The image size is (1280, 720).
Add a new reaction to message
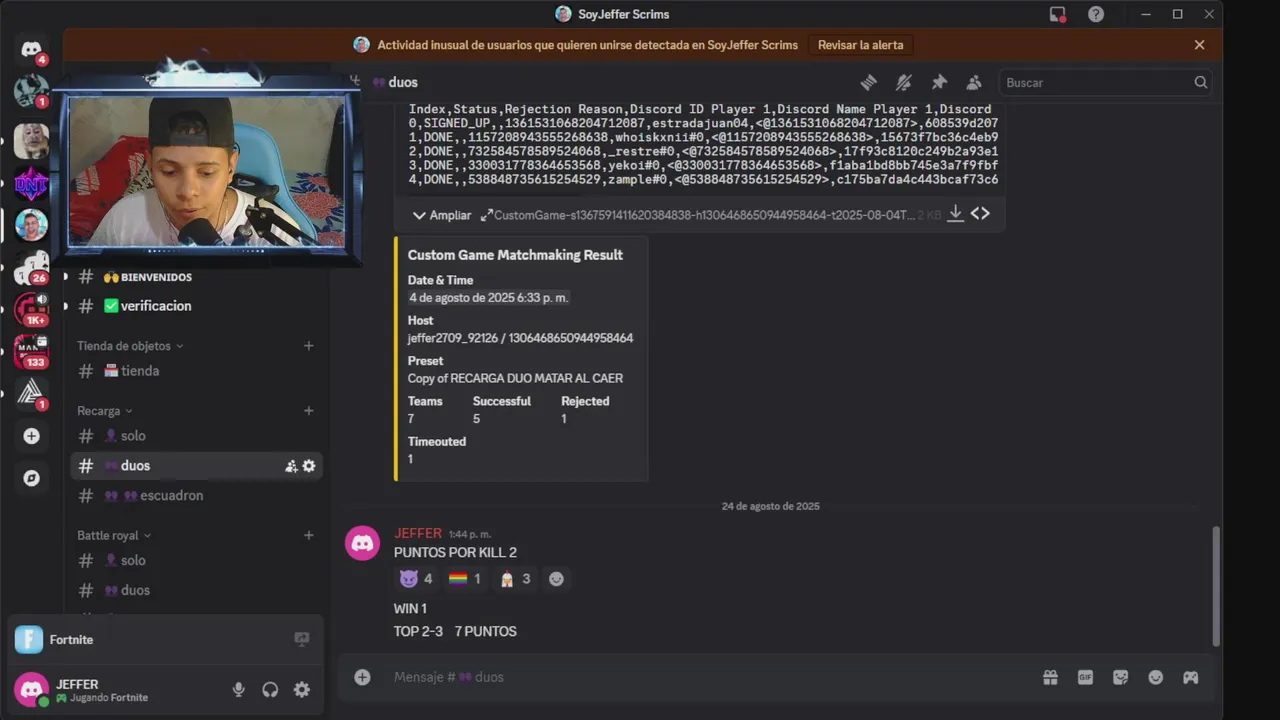[557, 579]
